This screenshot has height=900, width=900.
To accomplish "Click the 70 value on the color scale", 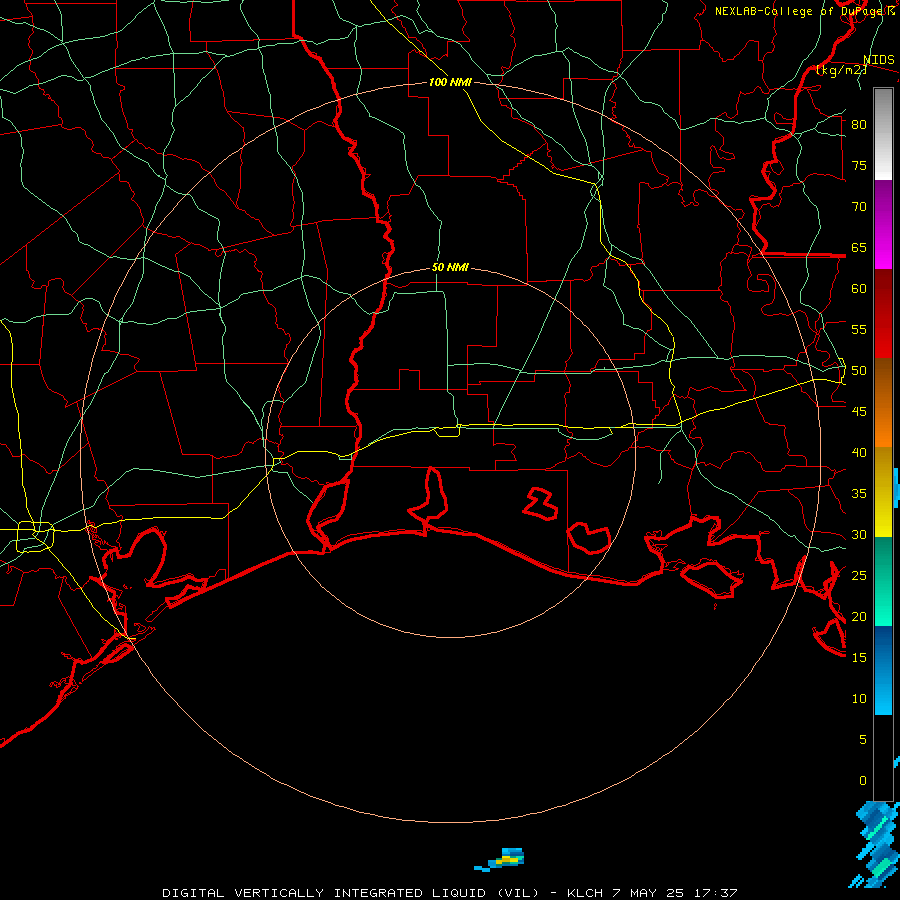I will tap(859, 207).
